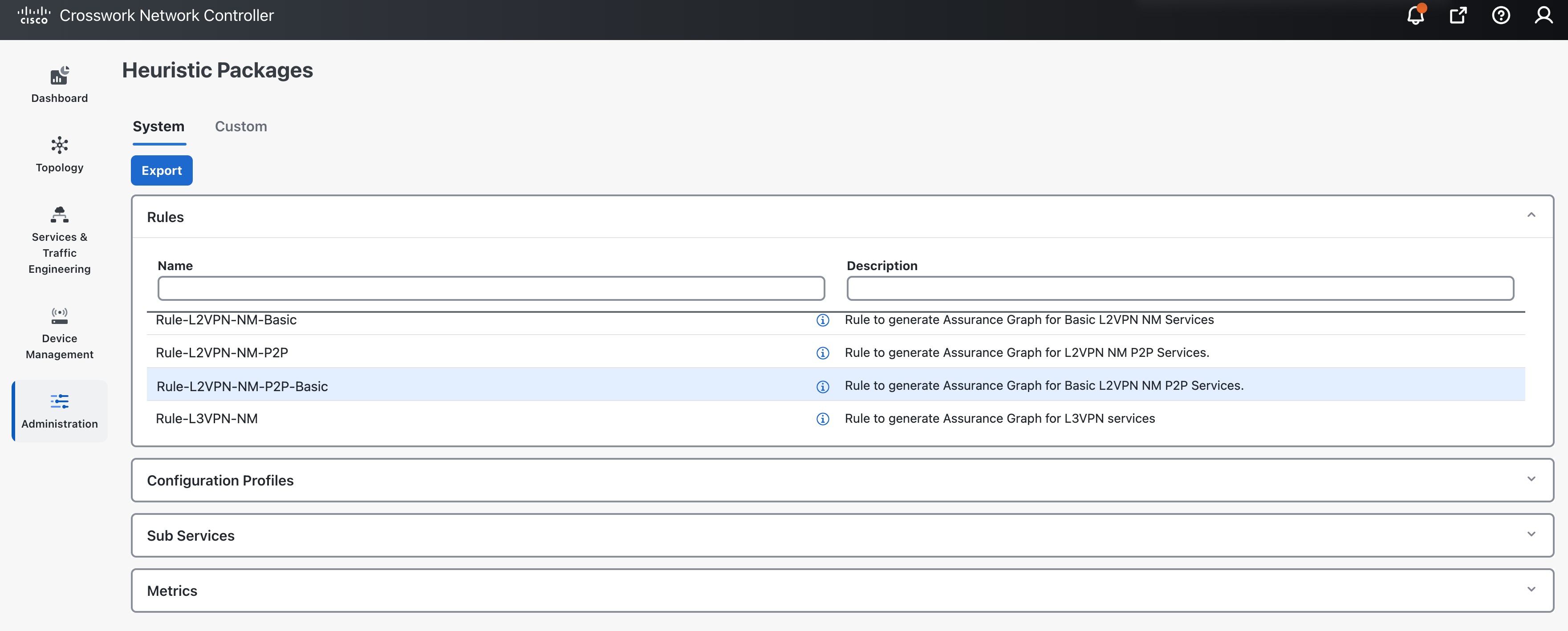This screenshot has width=1568, height=631.
Task: Click the Export button
Action: [x=161, y=170]
